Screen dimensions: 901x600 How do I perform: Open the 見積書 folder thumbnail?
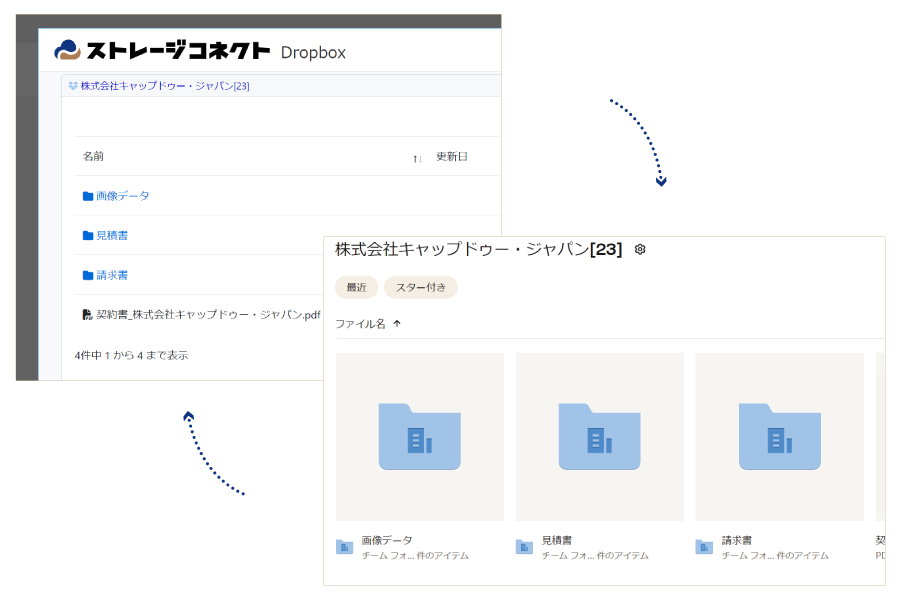[600, 437]
